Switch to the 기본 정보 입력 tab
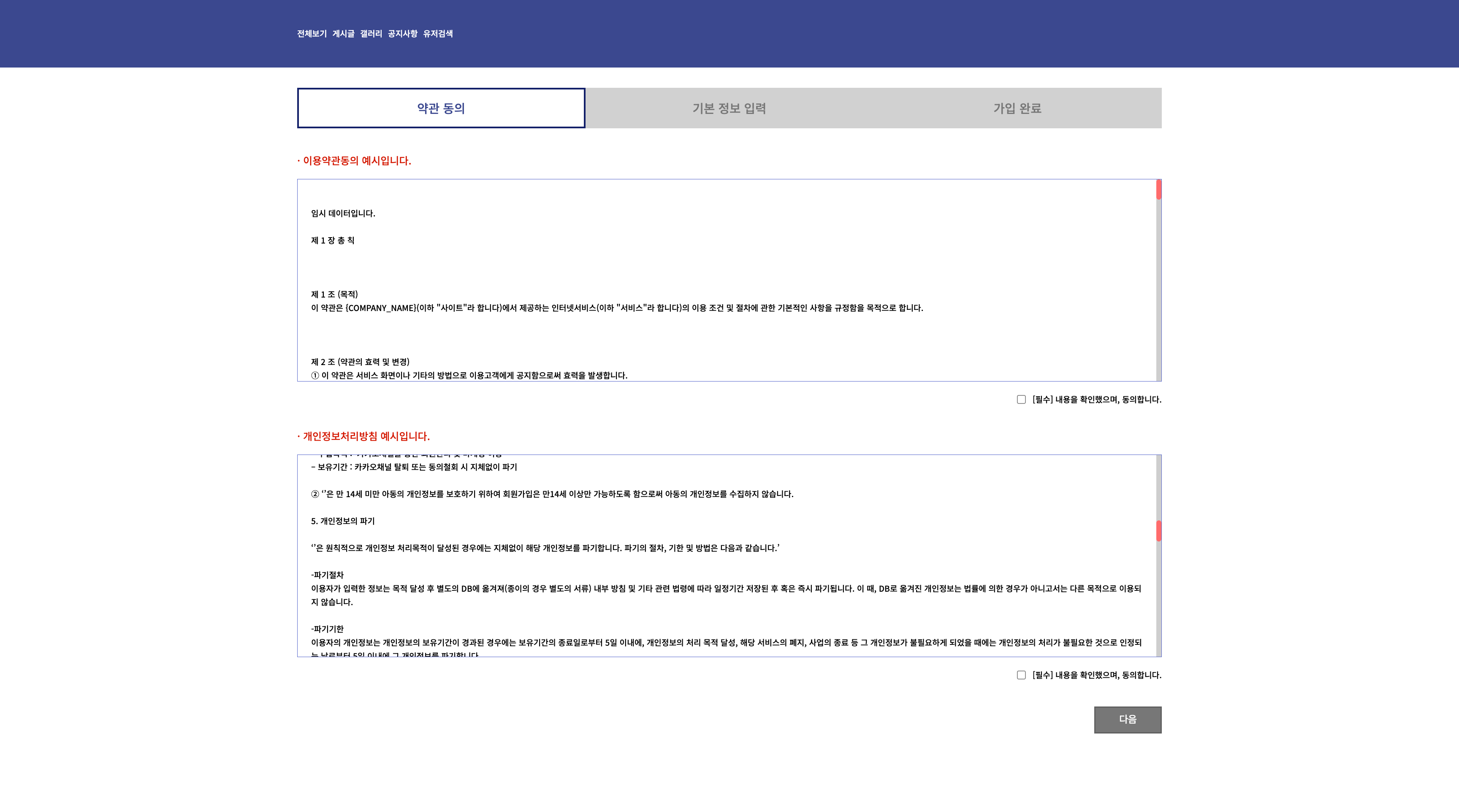The height and width of the screenshot is (812, 1459). coord(729,108)
